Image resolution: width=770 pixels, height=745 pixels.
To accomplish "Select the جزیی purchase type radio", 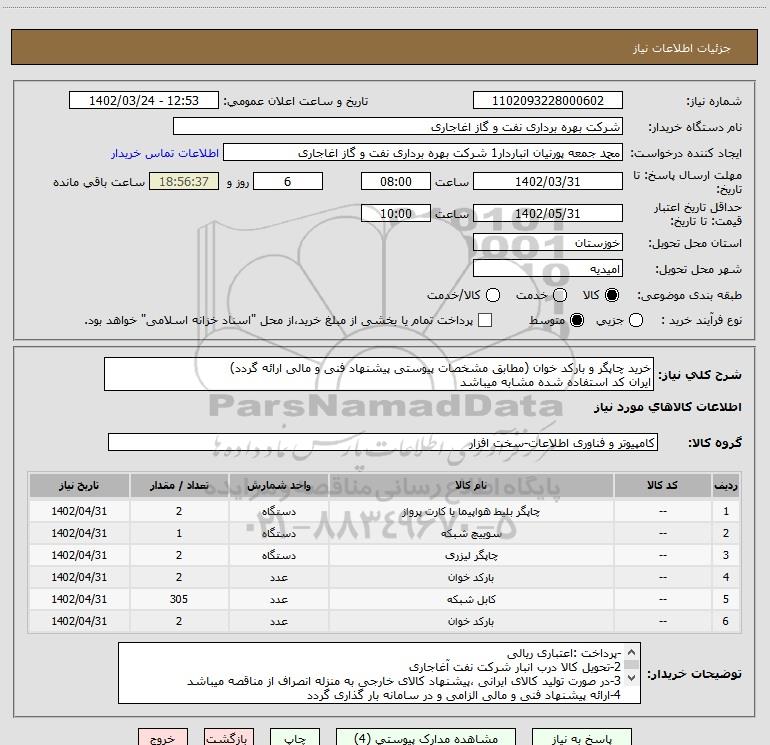I will [635, 320].
